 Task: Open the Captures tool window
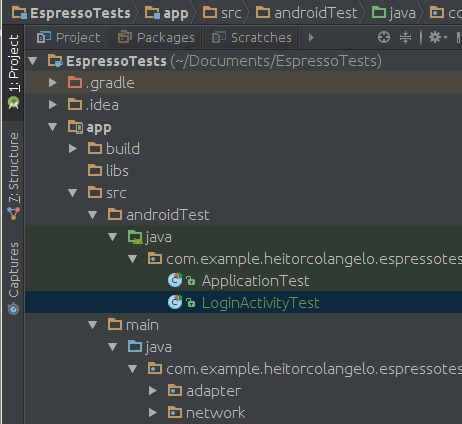pos(13,277)
